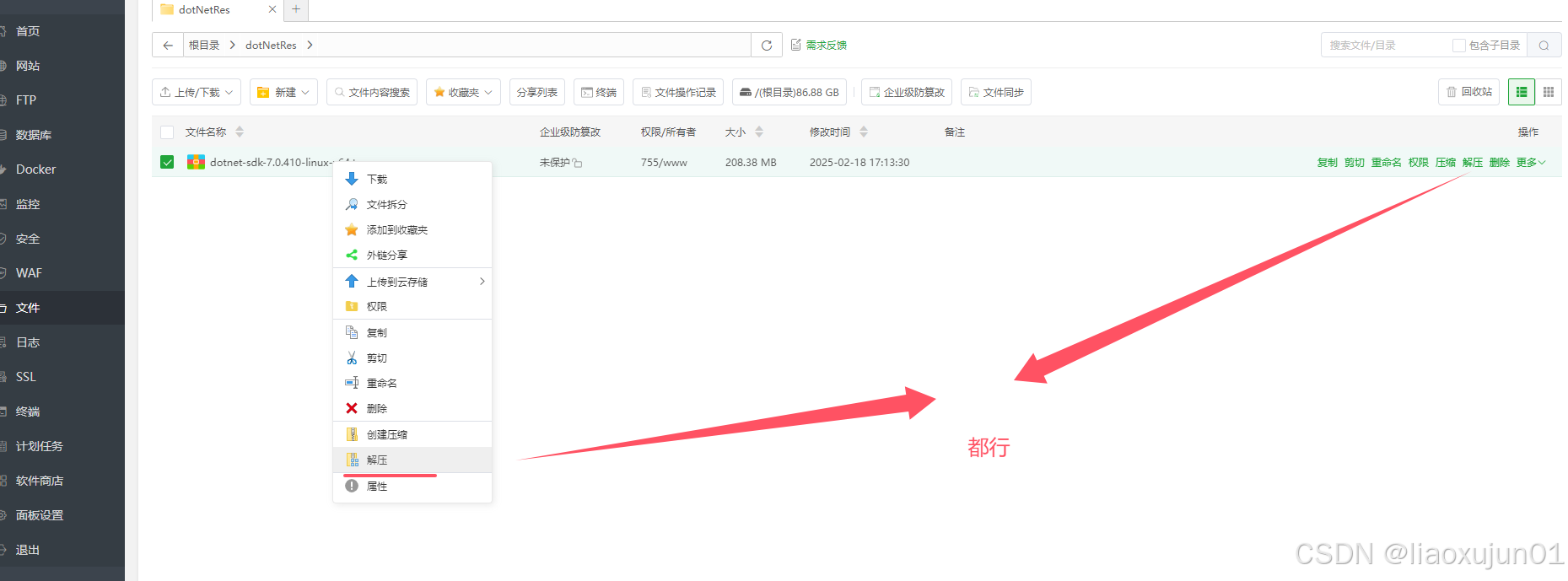
Task: Sort by 文件名称 column arrows
Action: 240,132
